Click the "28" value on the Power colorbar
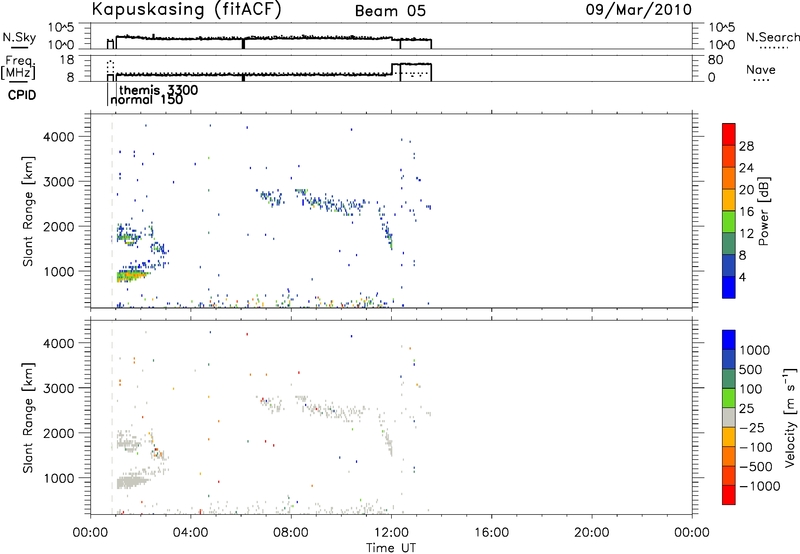This screenshot has height=554, width=800. 746,146
